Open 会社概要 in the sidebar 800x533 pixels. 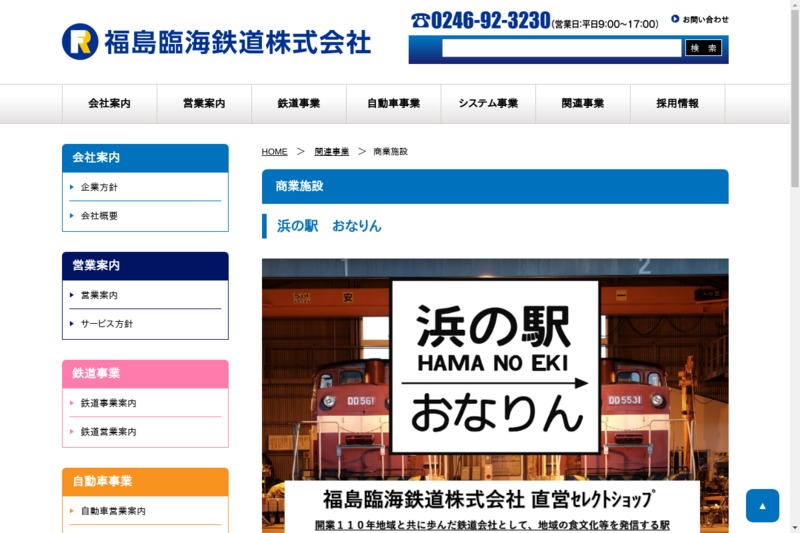point(99,216)
